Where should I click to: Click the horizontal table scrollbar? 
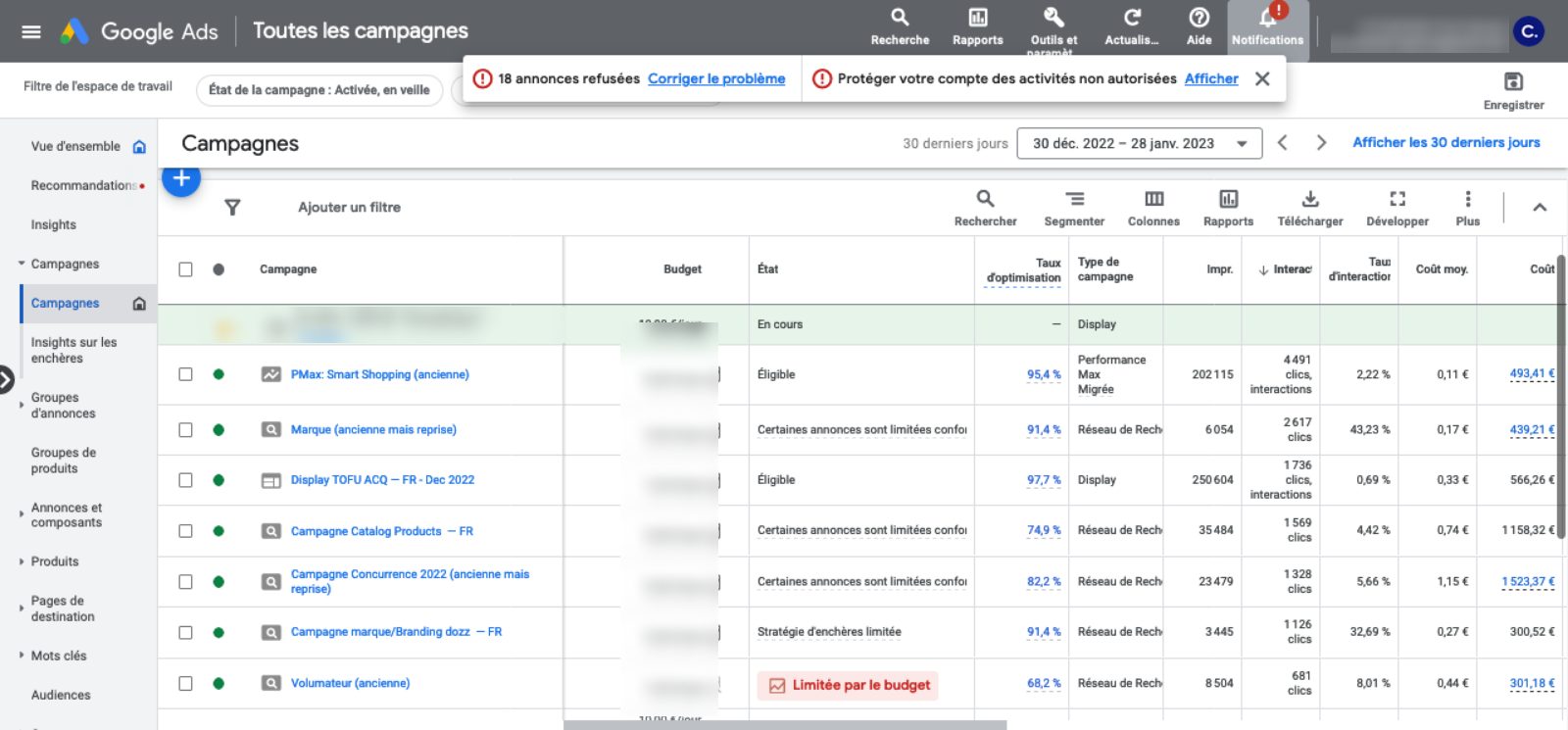pyautogui.click(x=784, y=725)
